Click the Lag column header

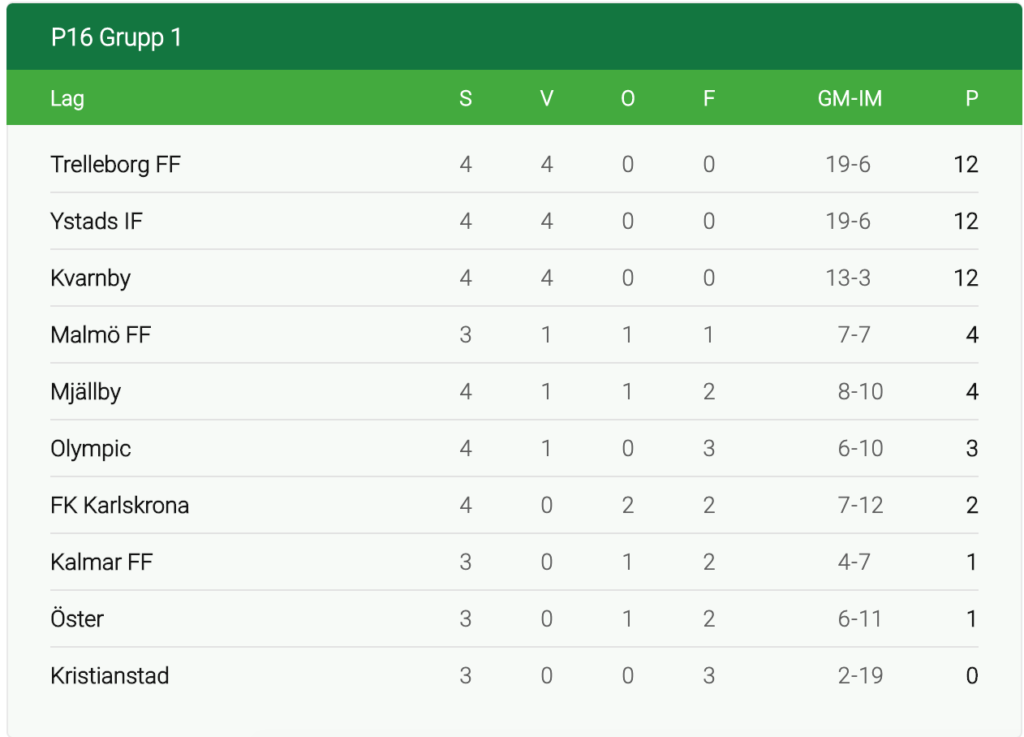(67, 99)
